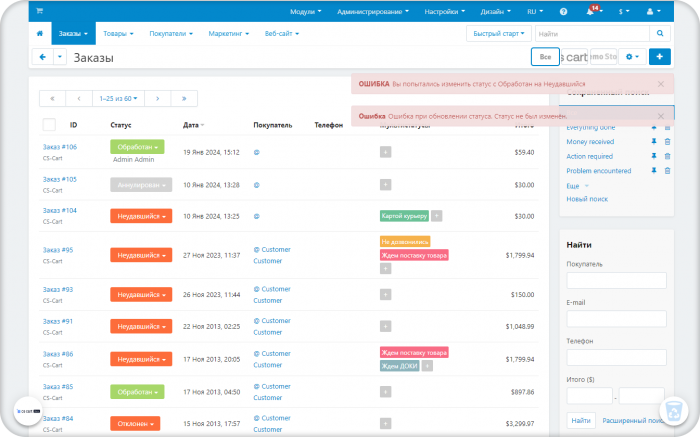Select the Все storefront button
The image size is (700, 437).
545,57
